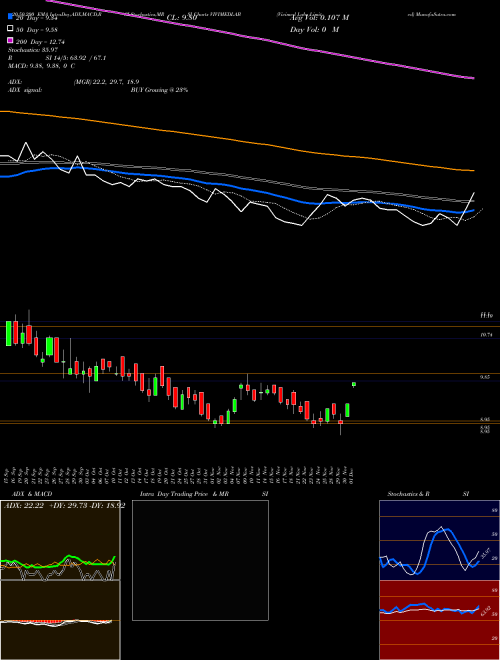Click the ADX indicator chart panel
Screen dimensions: 500x660
(60, 540)
